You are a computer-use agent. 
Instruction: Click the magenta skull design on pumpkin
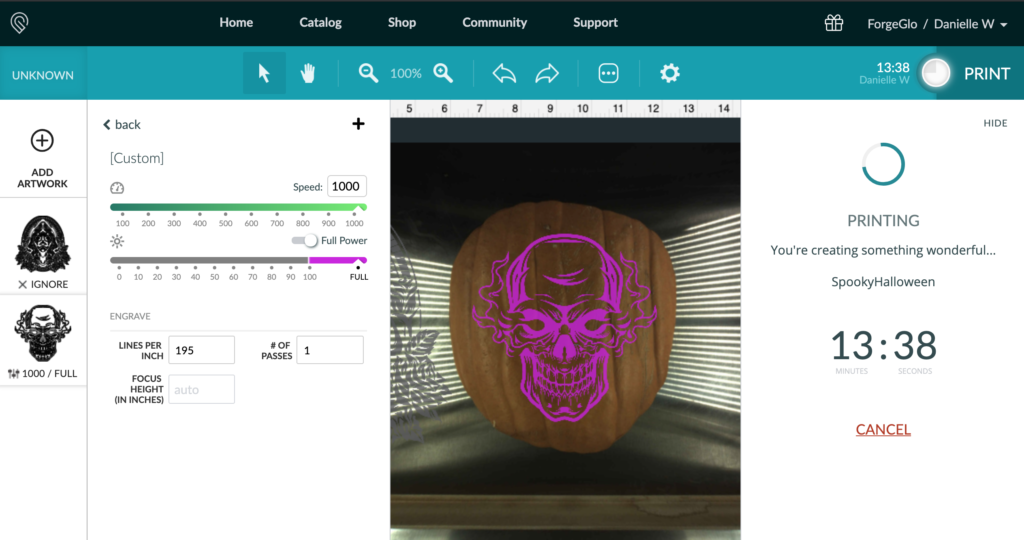pos(565,328)
